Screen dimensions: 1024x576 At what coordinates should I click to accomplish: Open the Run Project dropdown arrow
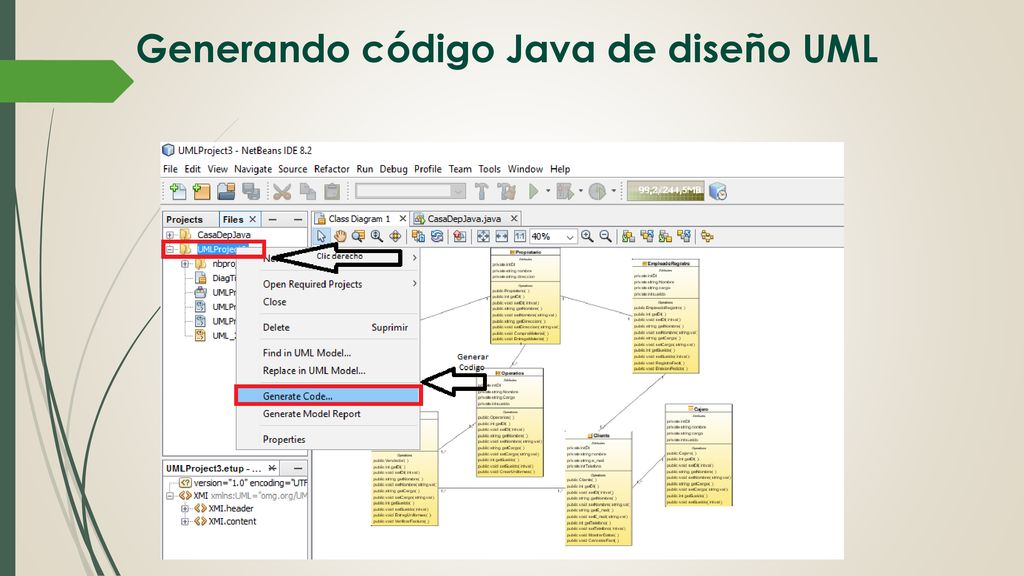point(547,191)
